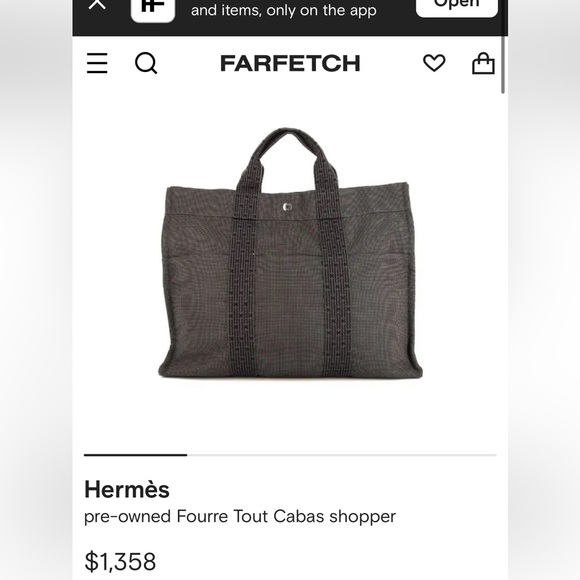Select the Fourre Tout Cabas shopper title
The height and width of the screenshot is (580, 580).
point(240,516)
